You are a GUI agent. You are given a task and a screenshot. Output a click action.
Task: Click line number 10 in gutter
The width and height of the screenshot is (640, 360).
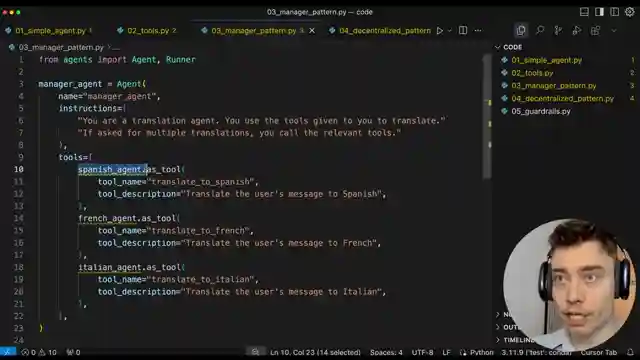coord(19,169)
